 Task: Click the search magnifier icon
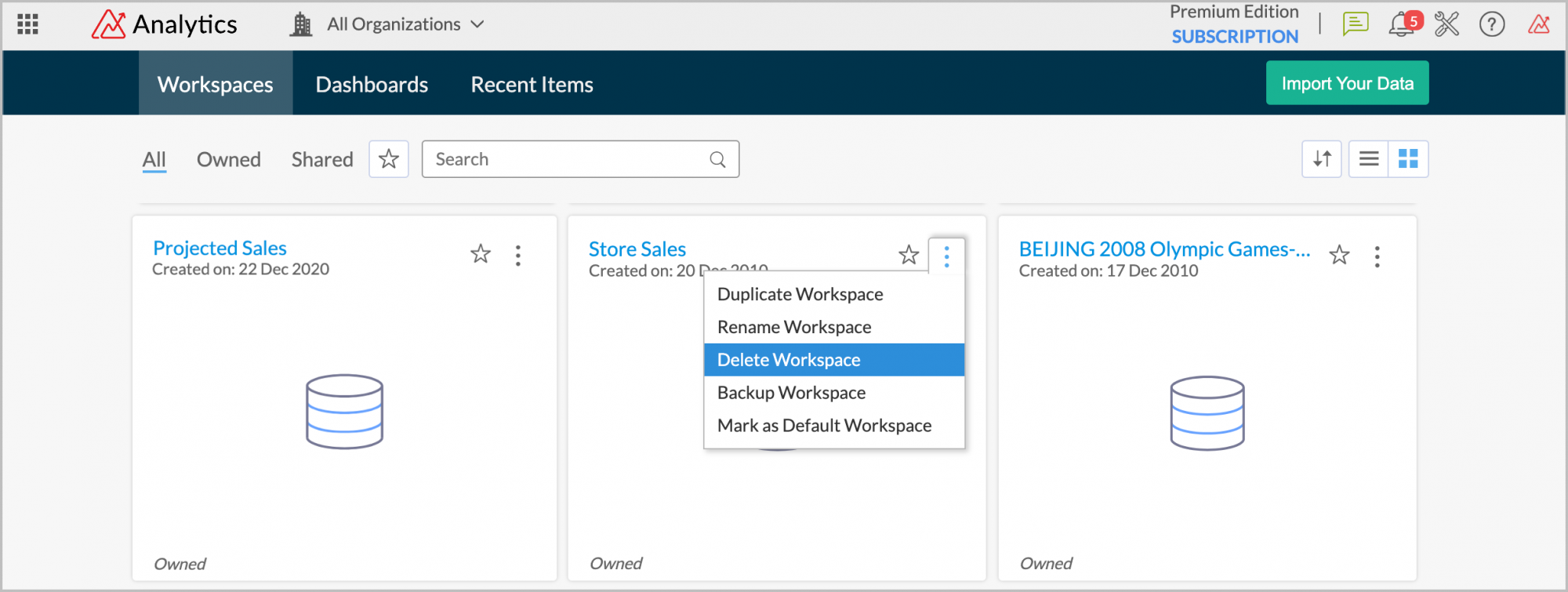[717, 159]
